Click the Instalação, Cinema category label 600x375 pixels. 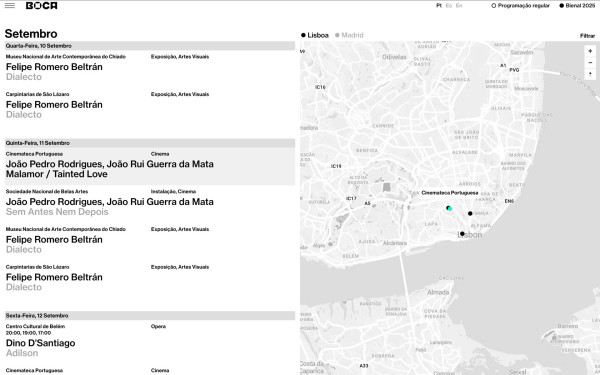[173, 191]
